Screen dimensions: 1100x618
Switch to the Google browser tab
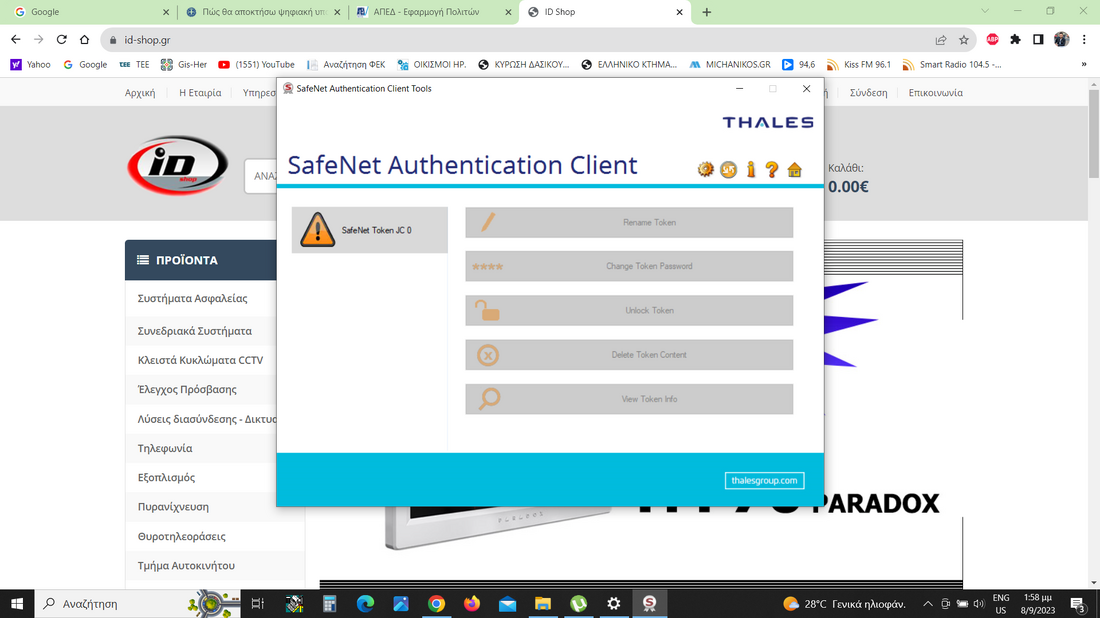pyautogui.click(x=88, y=12)
